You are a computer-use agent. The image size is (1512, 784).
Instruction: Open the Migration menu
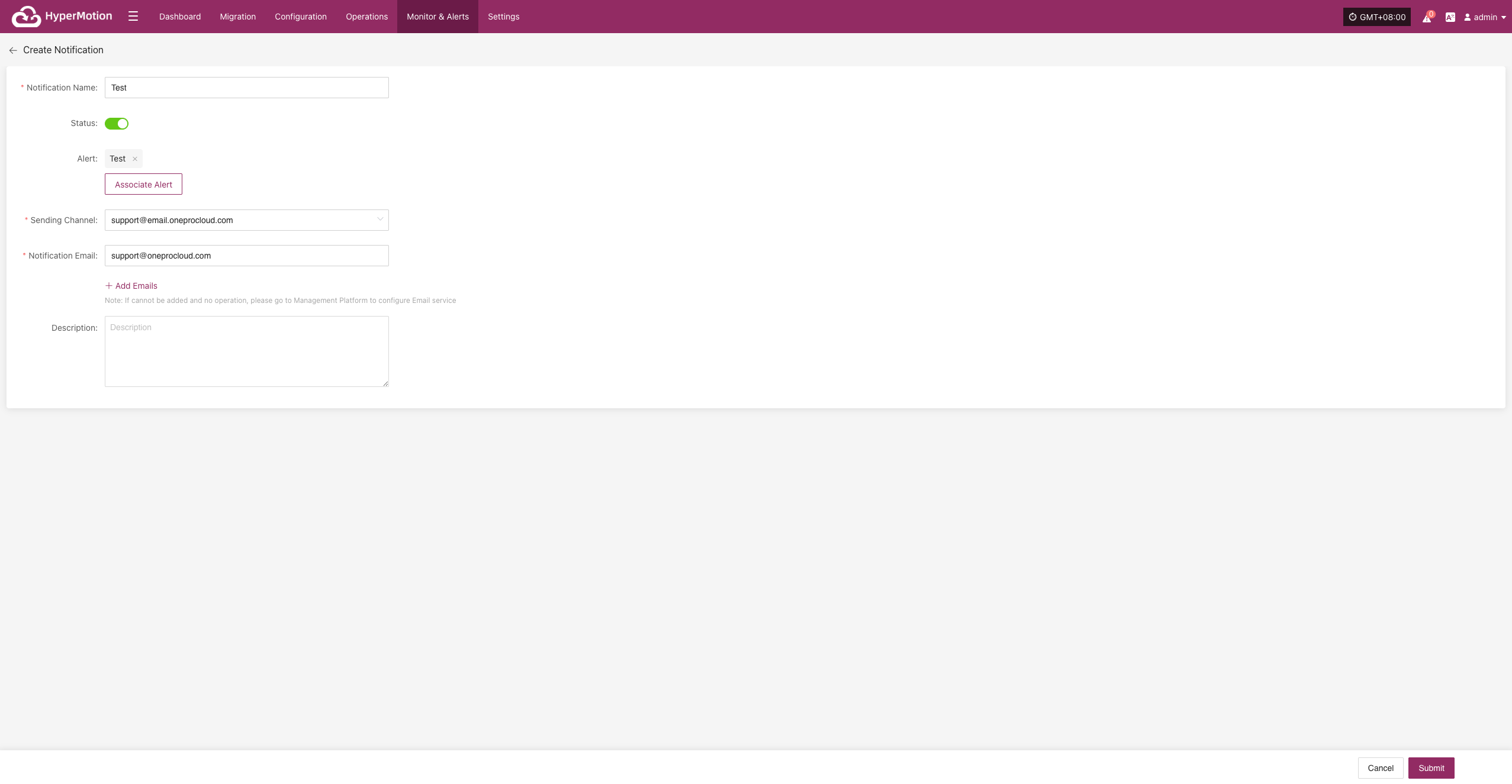238,17
